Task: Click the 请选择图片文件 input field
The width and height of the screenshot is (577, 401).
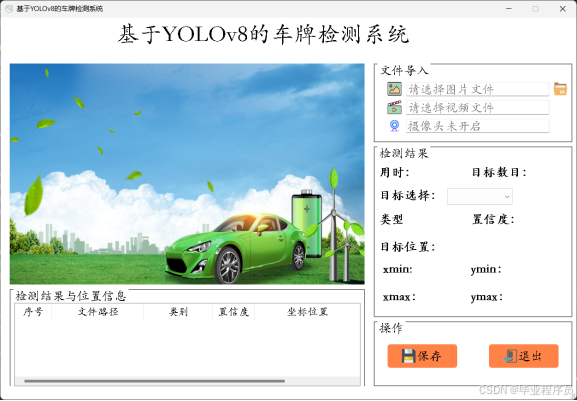Action: (478, 89)
